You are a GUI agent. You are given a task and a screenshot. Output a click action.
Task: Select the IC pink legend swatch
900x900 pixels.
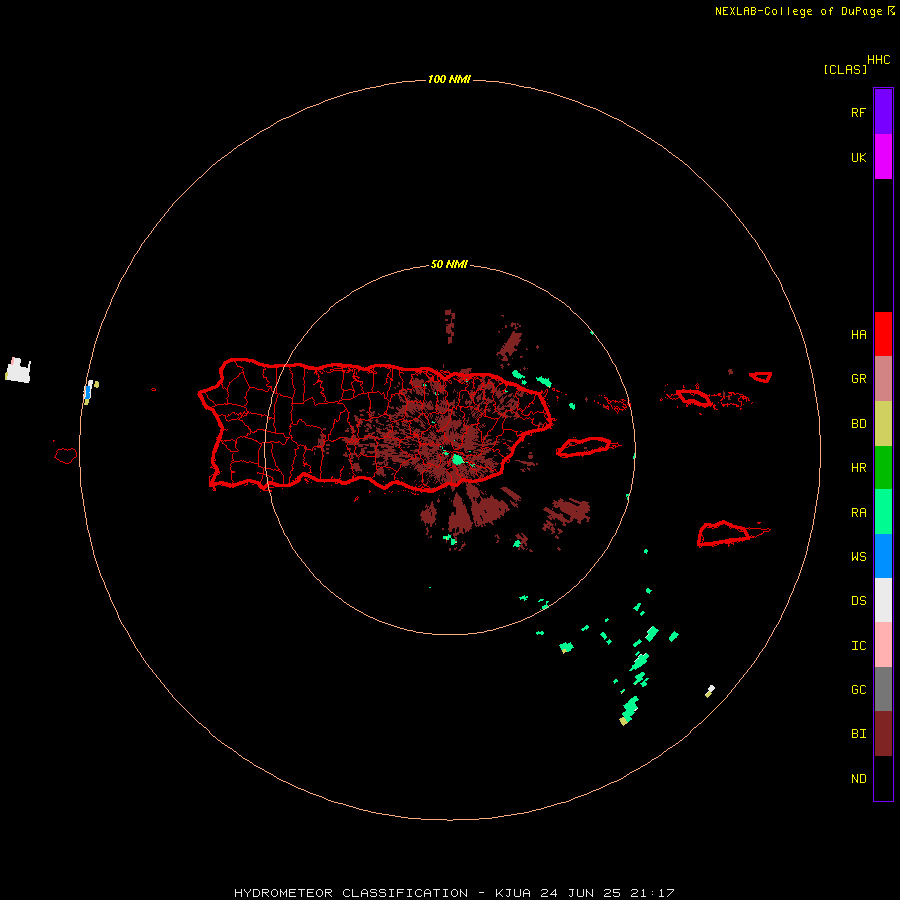(883, 645)
